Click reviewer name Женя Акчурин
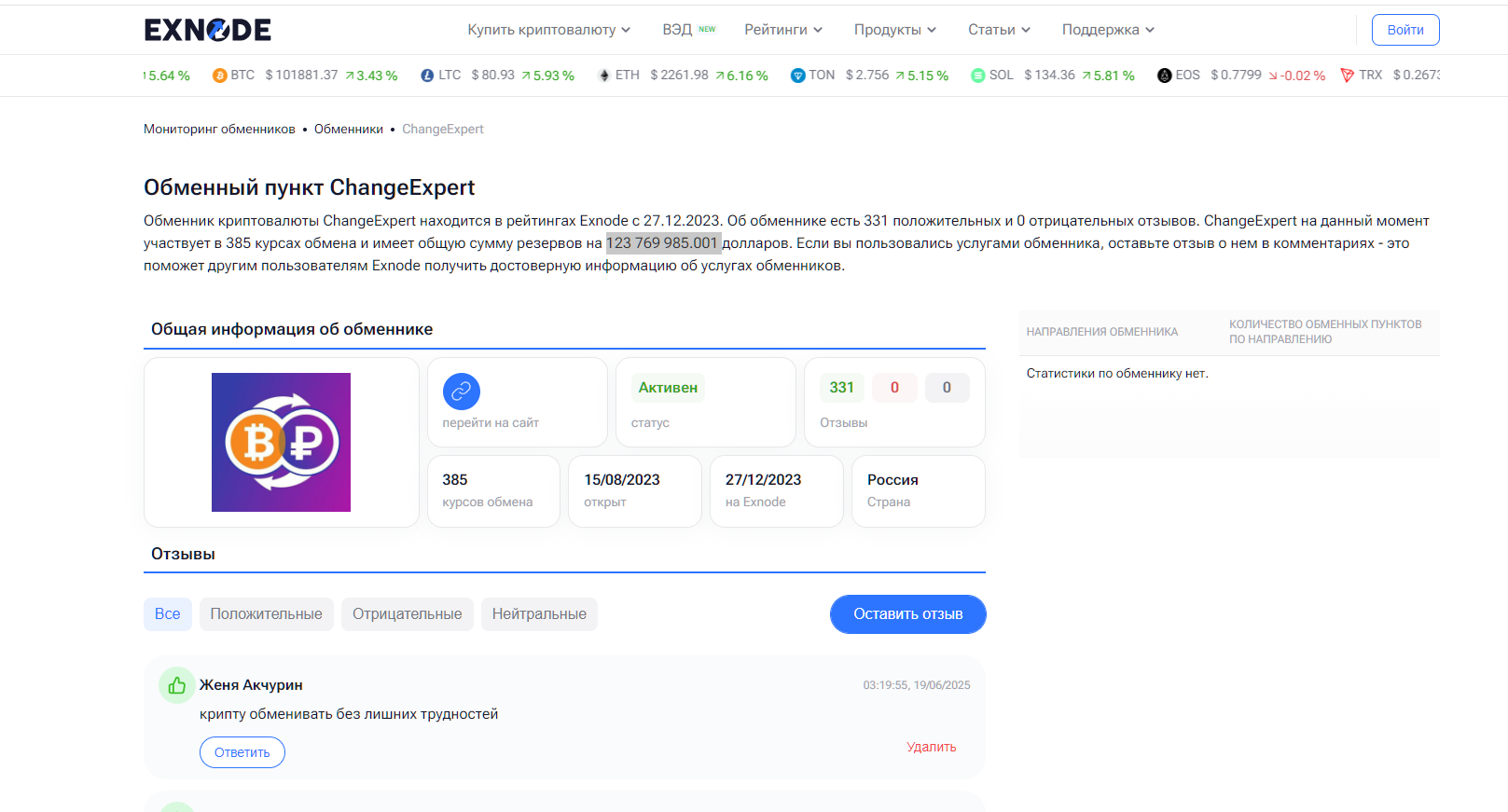 coord(251,685)
